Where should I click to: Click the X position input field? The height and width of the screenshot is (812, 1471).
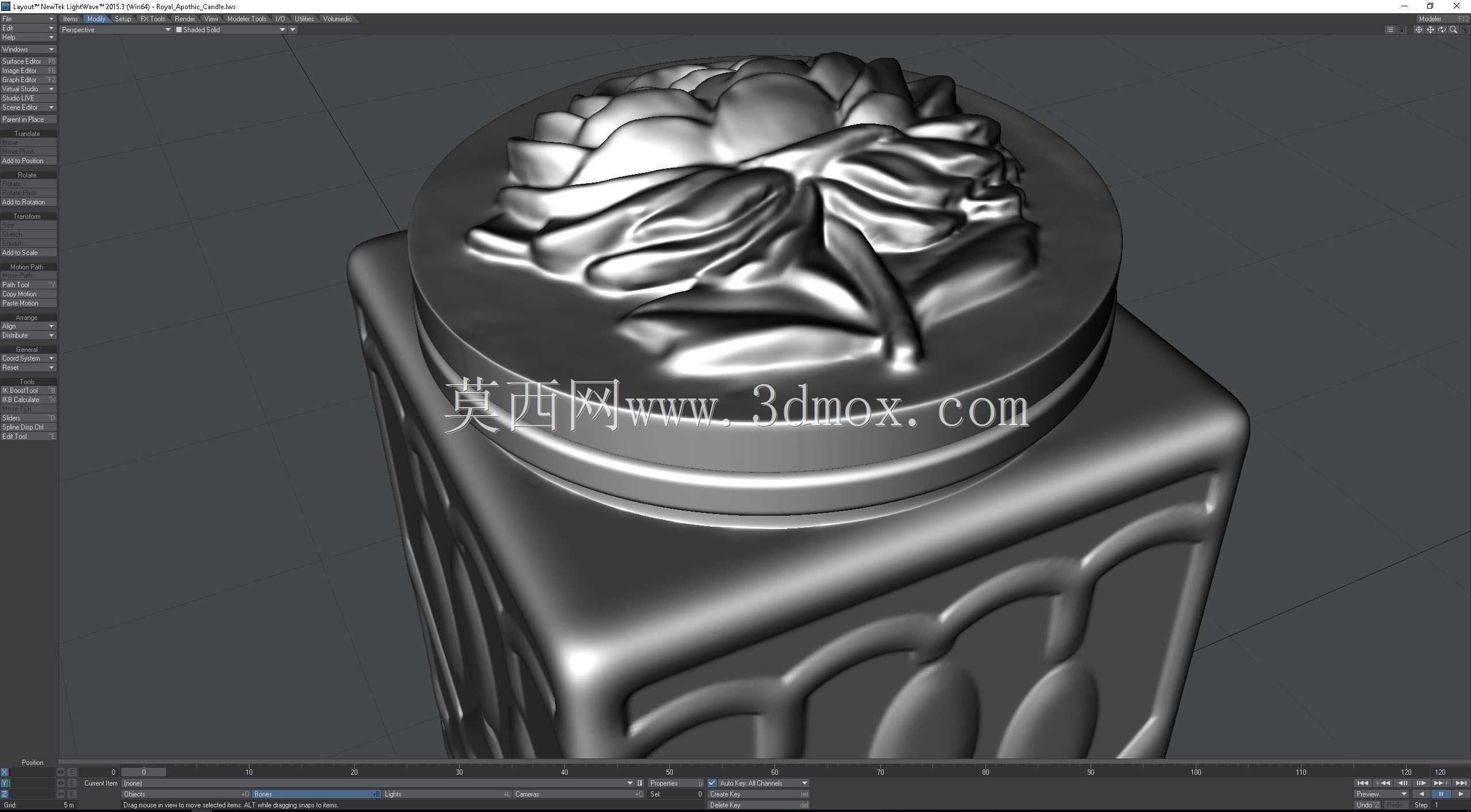click(33, 772)
